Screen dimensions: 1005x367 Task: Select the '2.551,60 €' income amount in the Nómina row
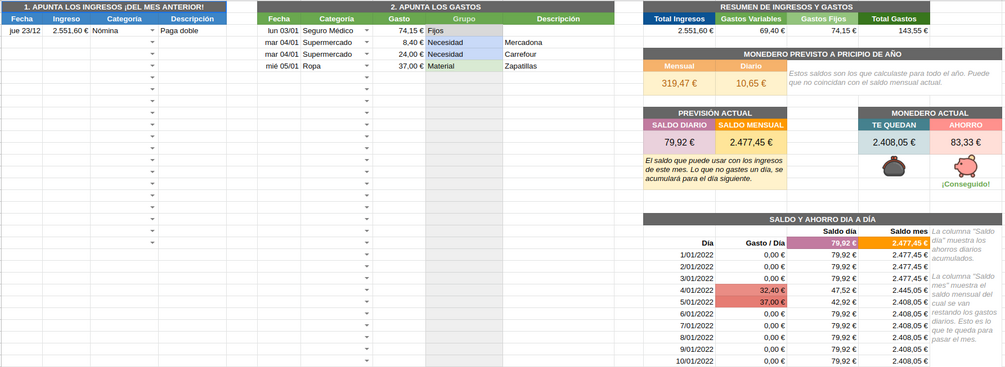click(x=67, y=30)
